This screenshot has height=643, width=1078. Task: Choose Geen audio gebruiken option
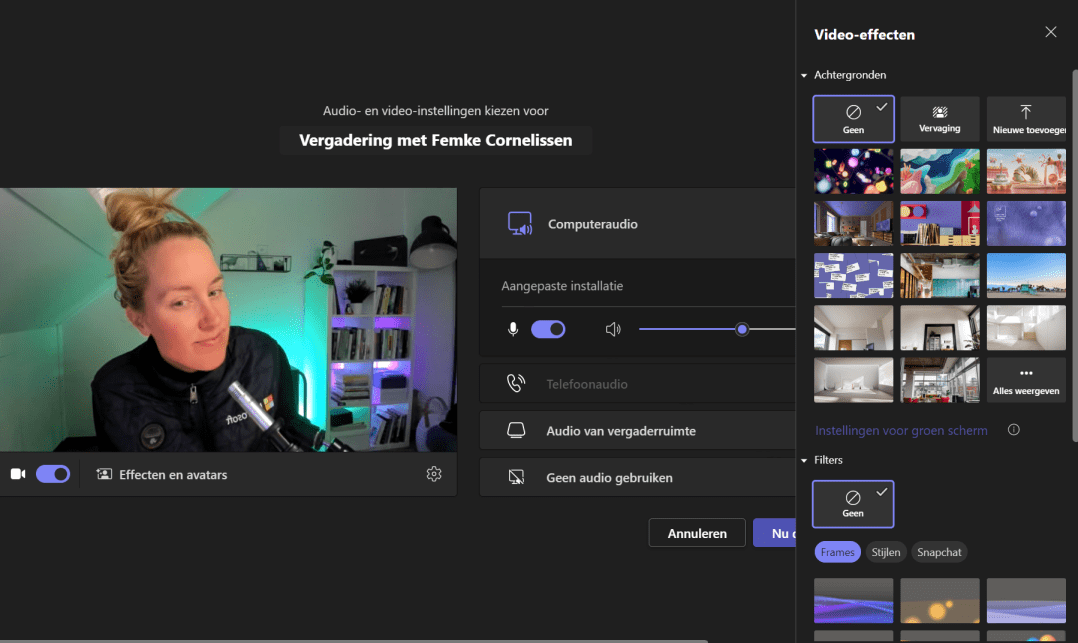coord(608,478)
